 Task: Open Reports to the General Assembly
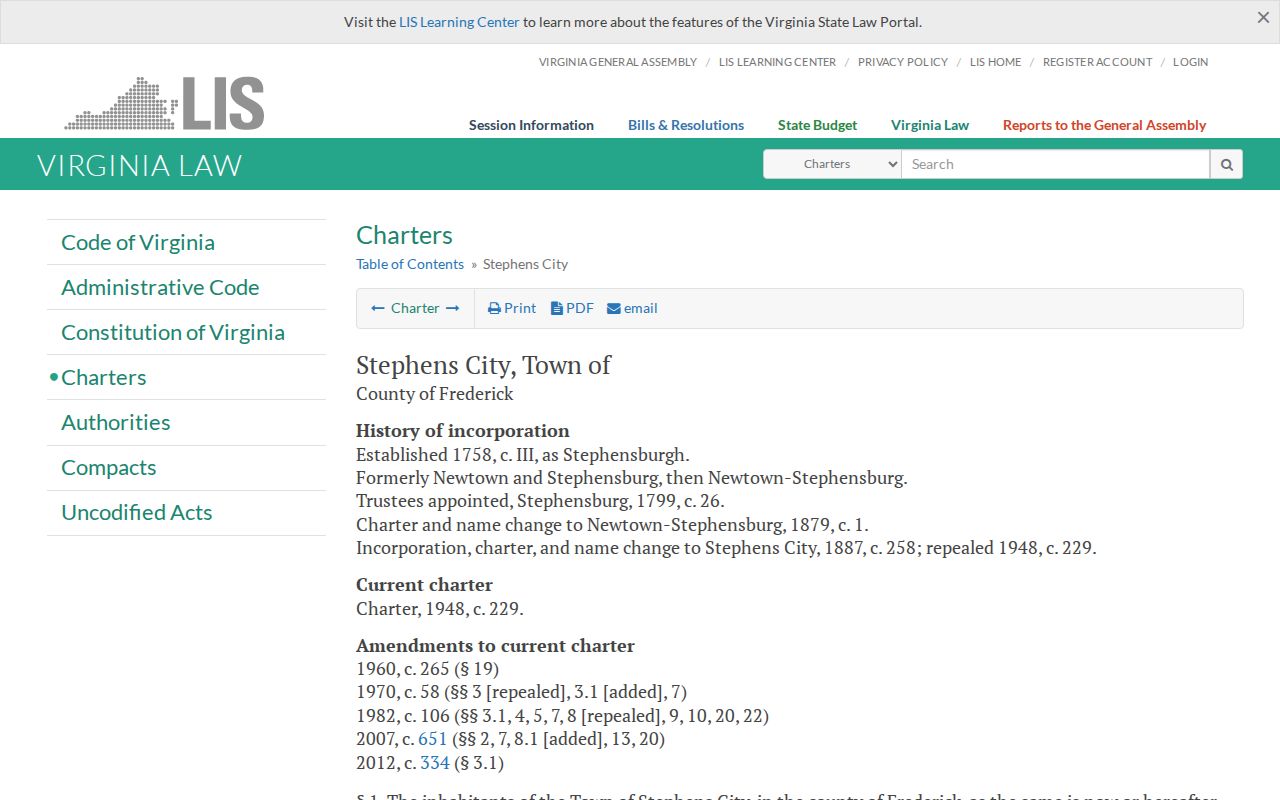1104,125
